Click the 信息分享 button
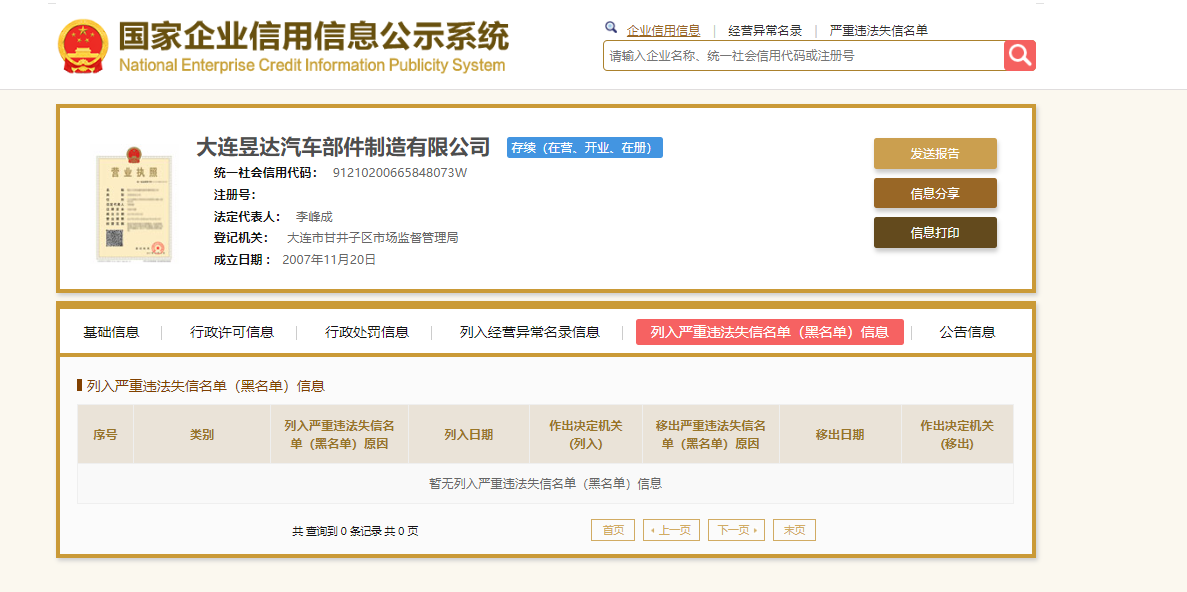This screenshot has width=1187, height=592. pos(935,193)
